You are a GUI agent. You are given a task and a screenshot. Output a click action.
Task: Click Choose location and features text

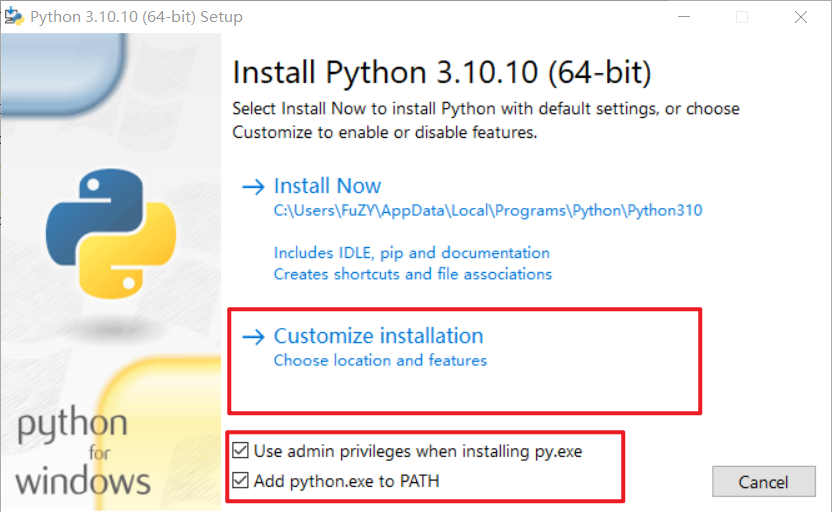click(380, 361)
